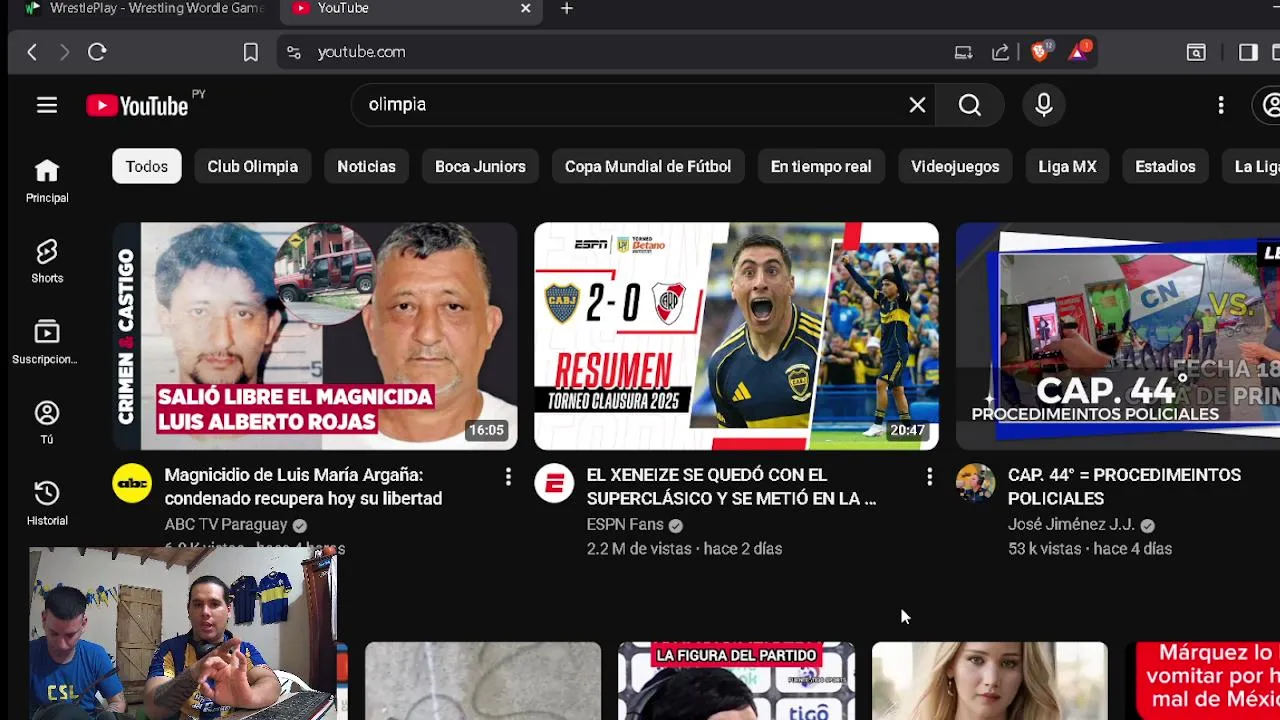Open José Jiménez J.J. channel avatar
This screenshot has width=1280, height=720.
pos(976,484)
